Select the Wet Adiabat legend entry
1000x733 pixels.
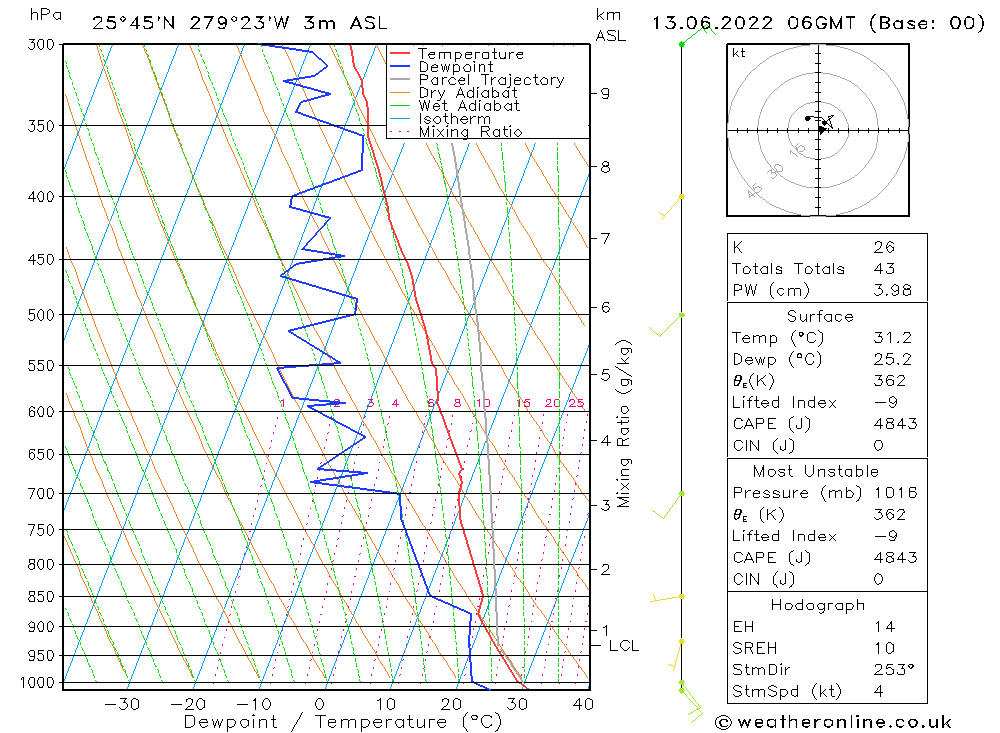click(x=469, y=106)
